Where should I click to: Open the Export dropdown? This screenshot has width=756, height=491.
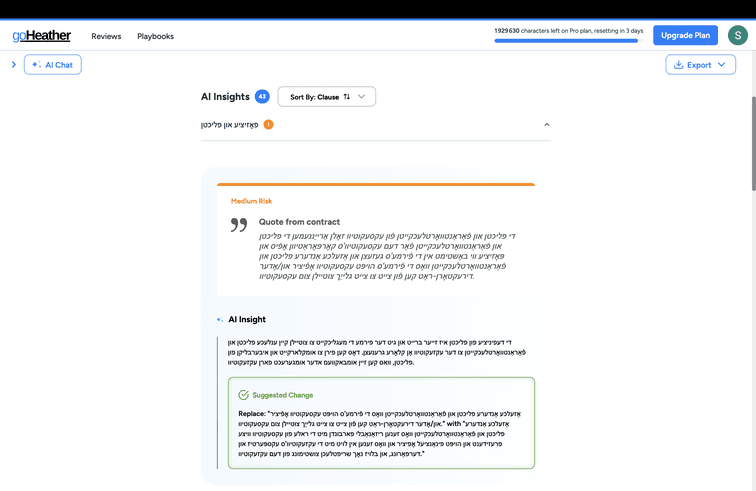point(701,65)
